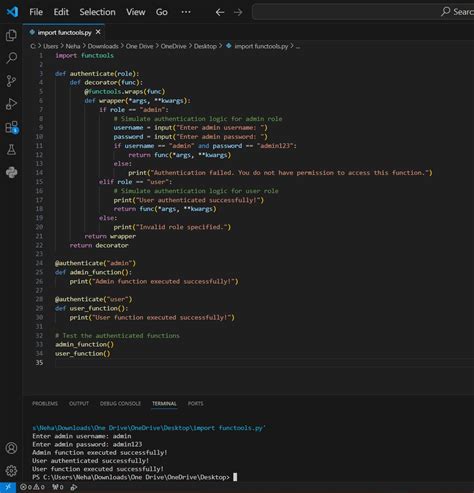
Task: Open the Go menu
Action: 162,12
